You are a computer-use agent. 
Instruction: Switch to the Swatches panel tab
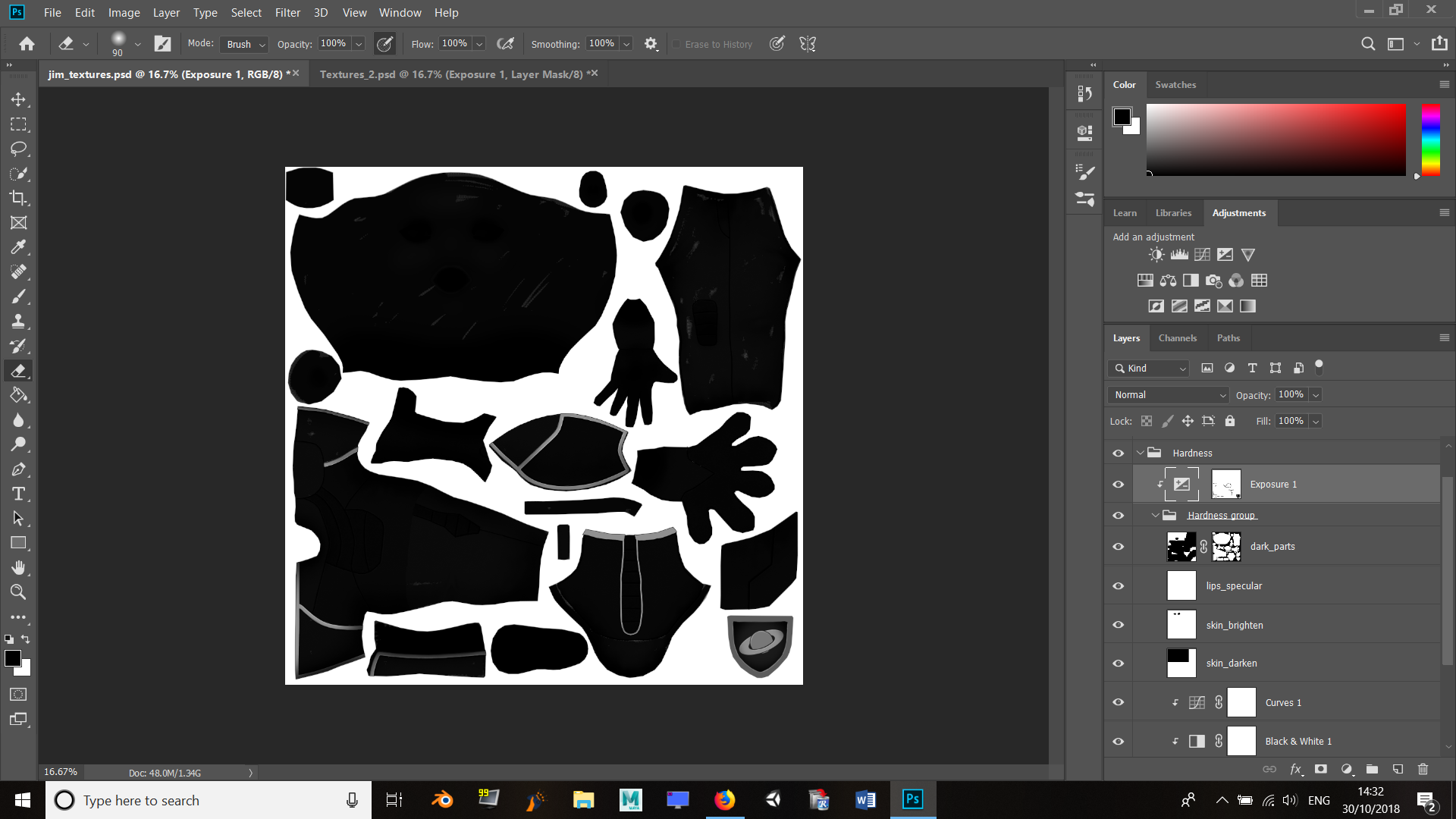coord(1175,84)
